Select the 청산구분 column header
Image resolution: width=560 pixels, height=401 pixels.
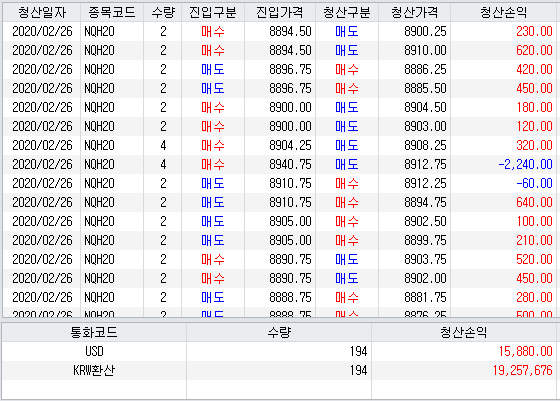coord(347,12)
